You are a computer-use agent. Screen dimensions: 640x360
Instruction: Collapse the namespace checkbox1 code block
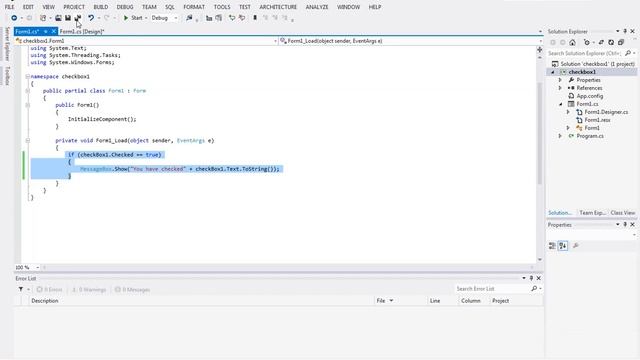coord(27,76)
